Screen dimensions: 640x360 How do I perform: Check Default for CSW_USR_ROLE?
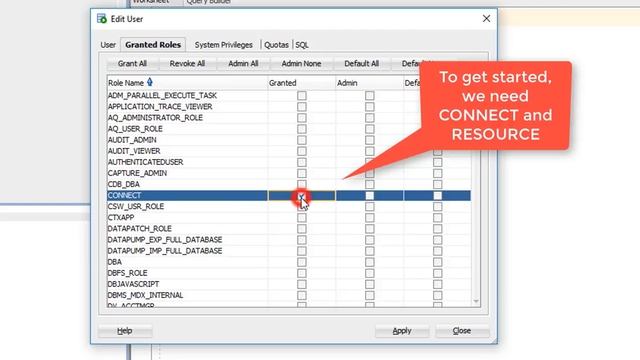[438, 207]
